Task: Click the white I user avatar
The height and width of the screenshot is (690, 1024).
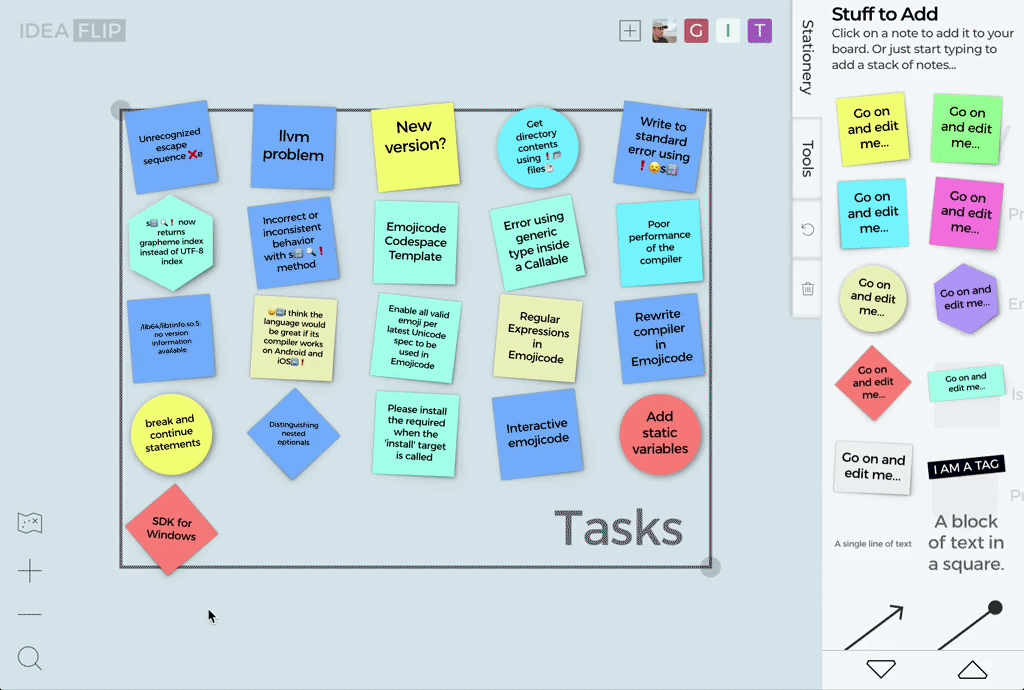Action: pyautogui.click(x=728, y=31)
